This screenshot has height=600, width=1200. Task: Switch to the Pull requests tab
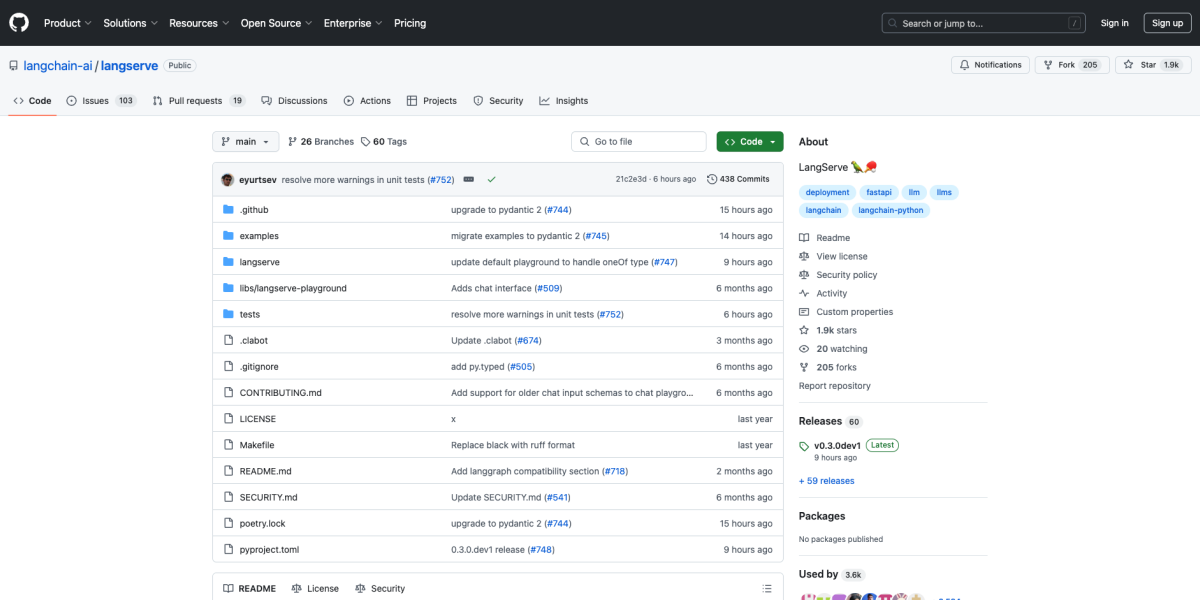click(x=198, y=101)
